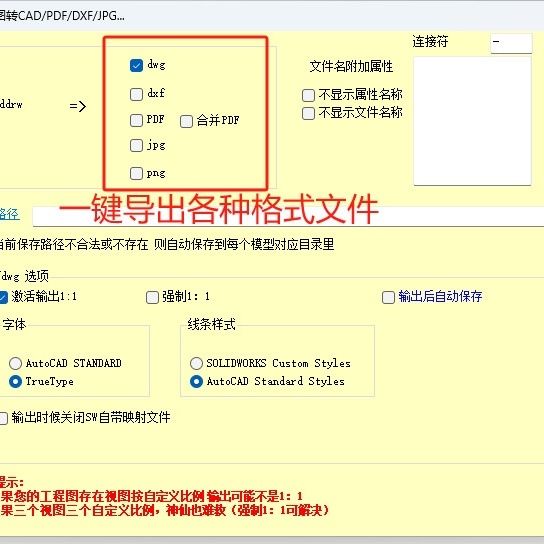544x544 pixels.
Task: Select the TrueType font radio button
Action: click(x=15, y=382)
